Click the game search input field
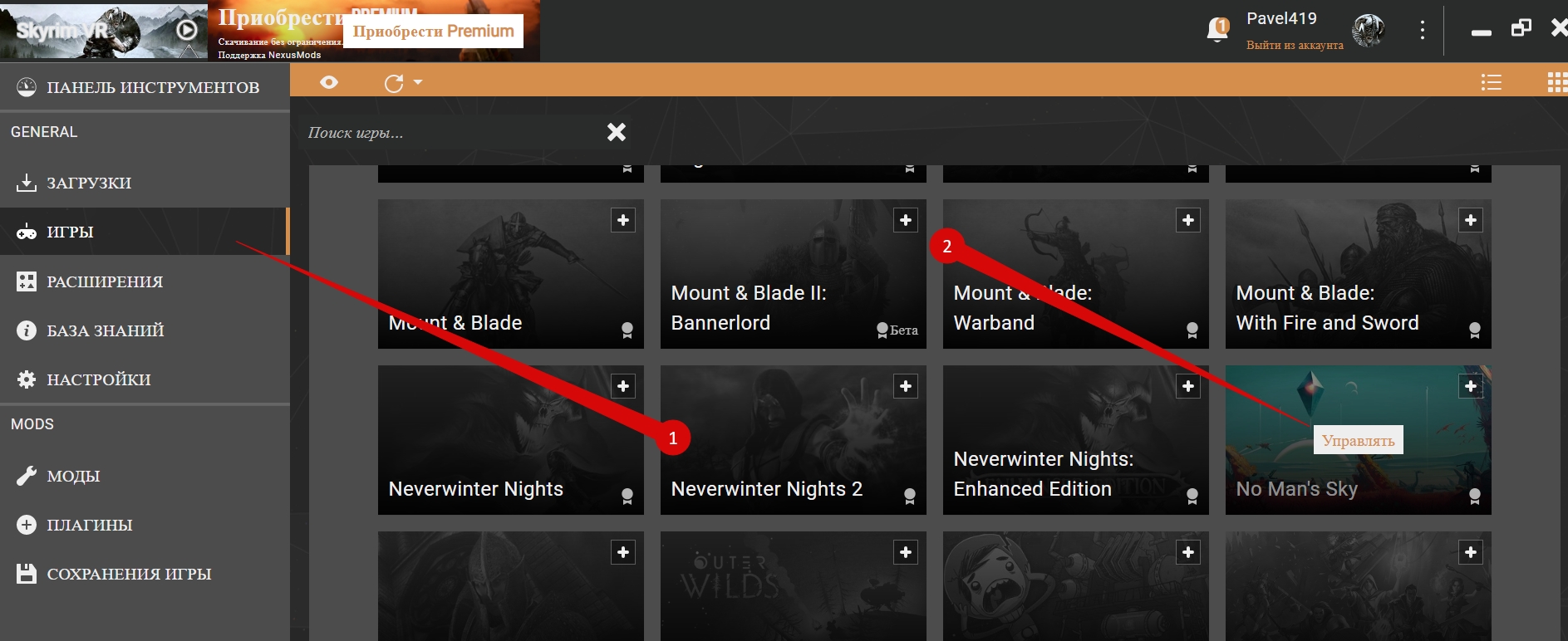 tap(453, 133)
